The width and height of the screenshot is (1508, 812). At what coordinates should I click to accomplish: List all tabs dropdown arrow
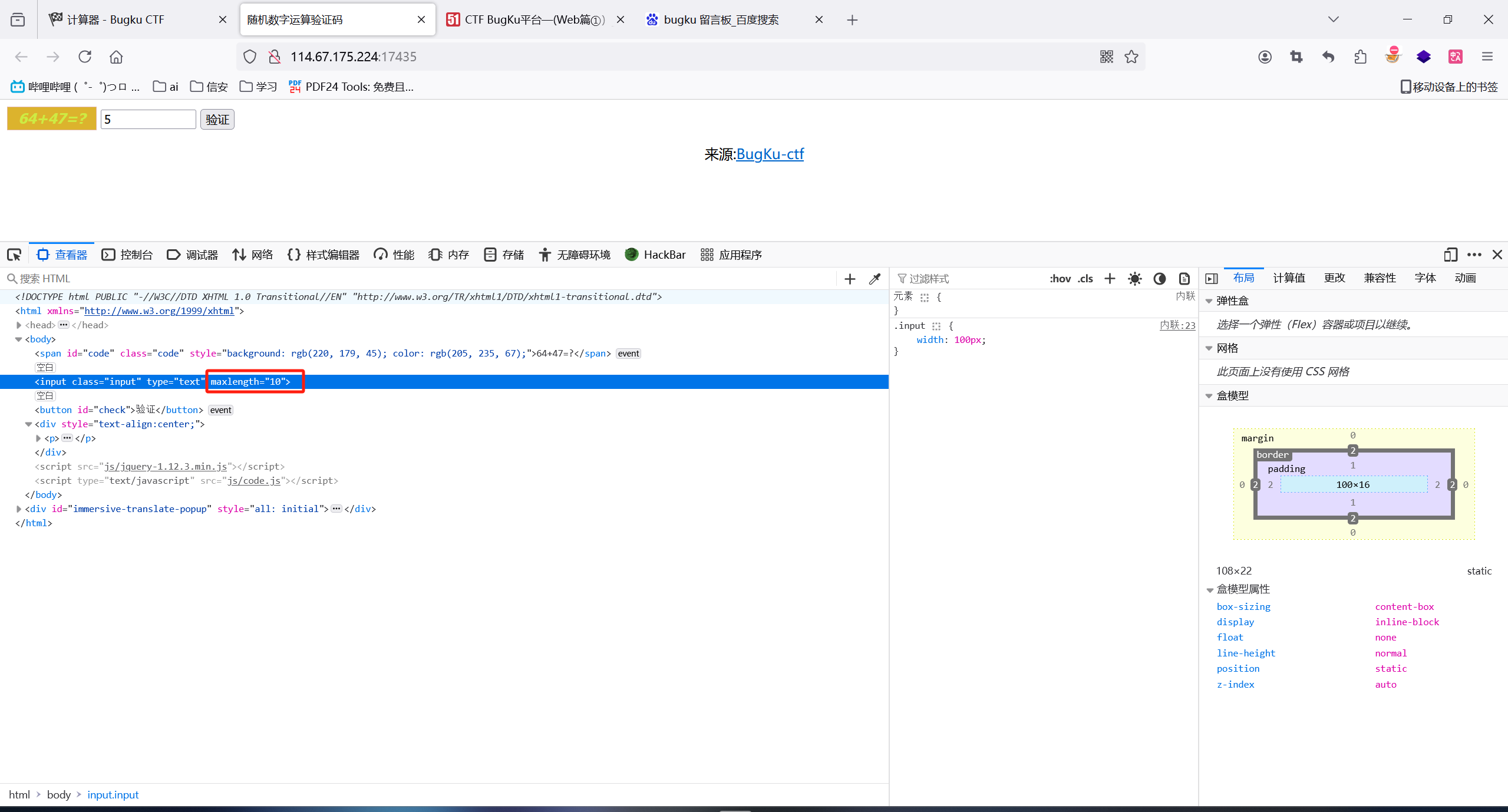1334,19
